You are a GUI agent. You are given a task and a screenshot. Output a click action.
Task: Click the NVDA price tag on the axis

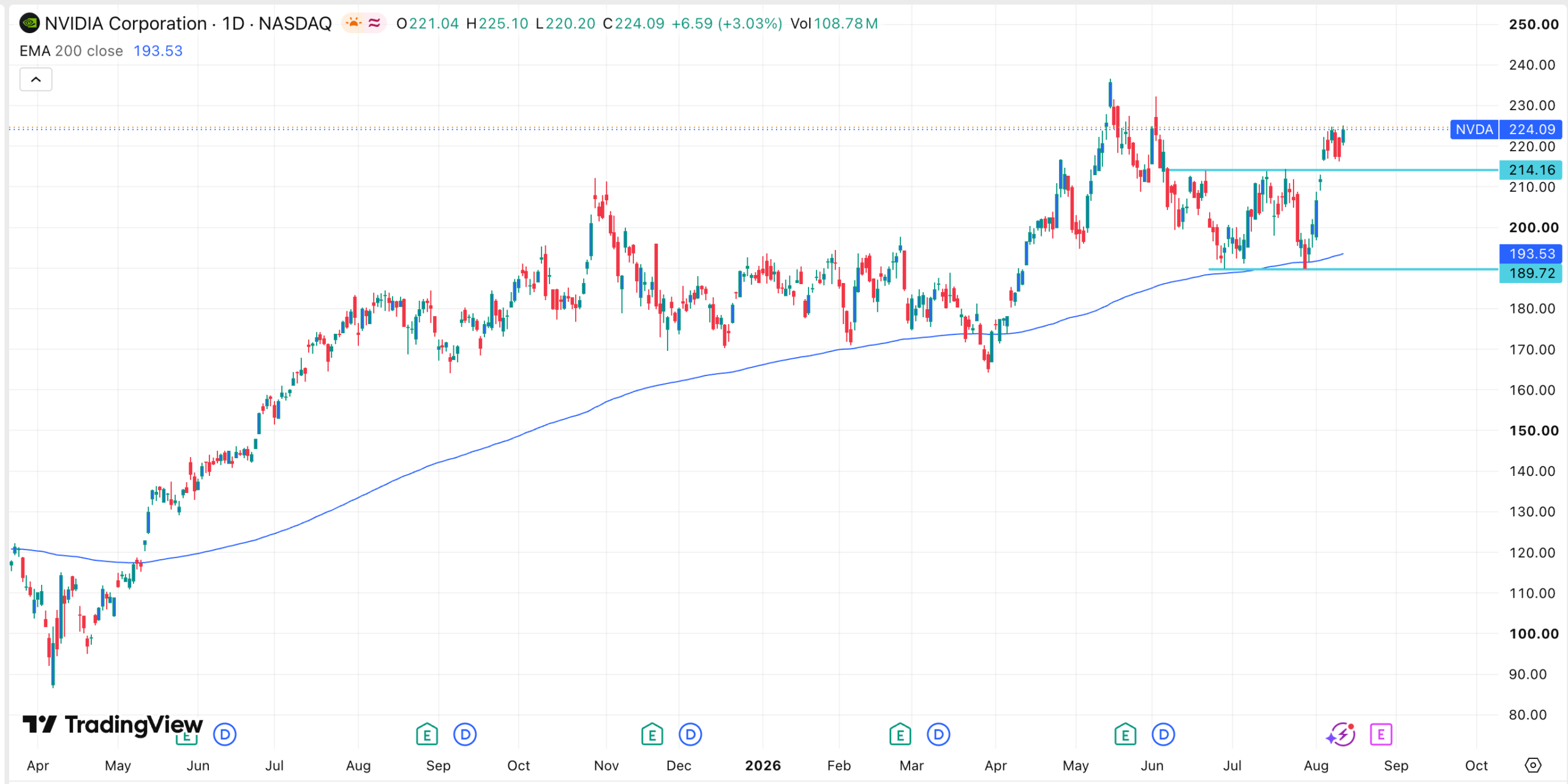[x=1474, y=129]
